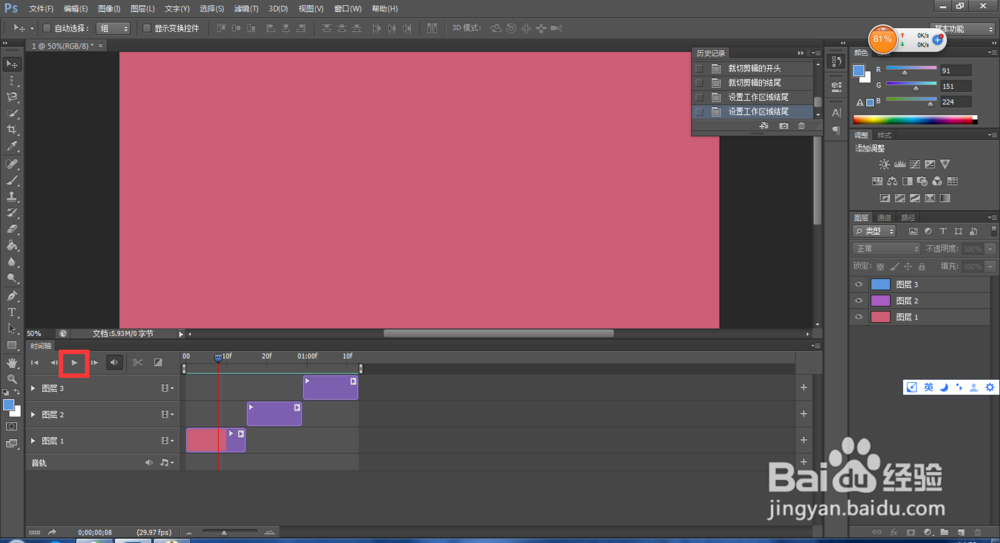Add a Levels adjustment

click(900, 164)
